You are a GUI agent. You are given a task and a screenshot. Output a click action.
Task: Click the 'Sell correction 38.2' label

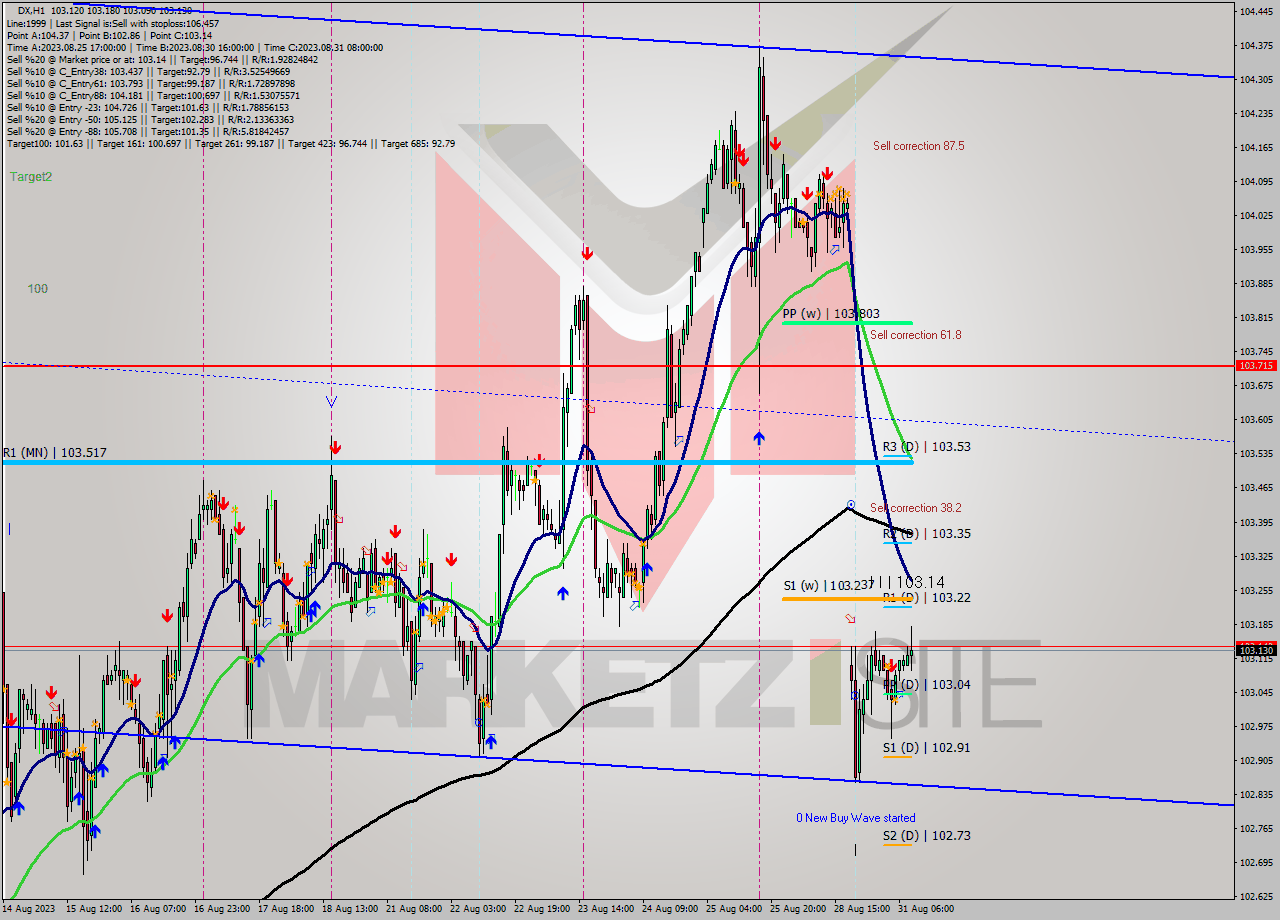click(915, 508)
